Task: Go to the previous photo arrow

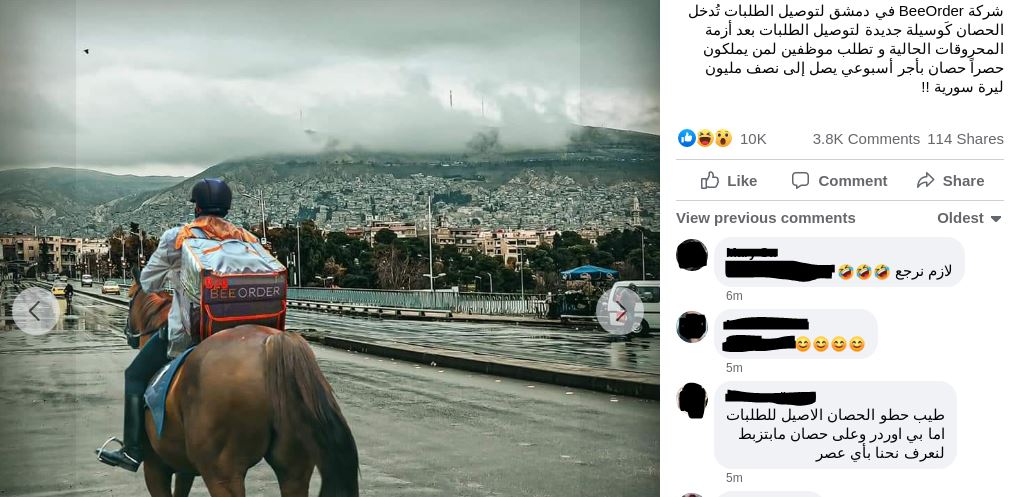Action: pyautogui.click(x=36, y=311)
